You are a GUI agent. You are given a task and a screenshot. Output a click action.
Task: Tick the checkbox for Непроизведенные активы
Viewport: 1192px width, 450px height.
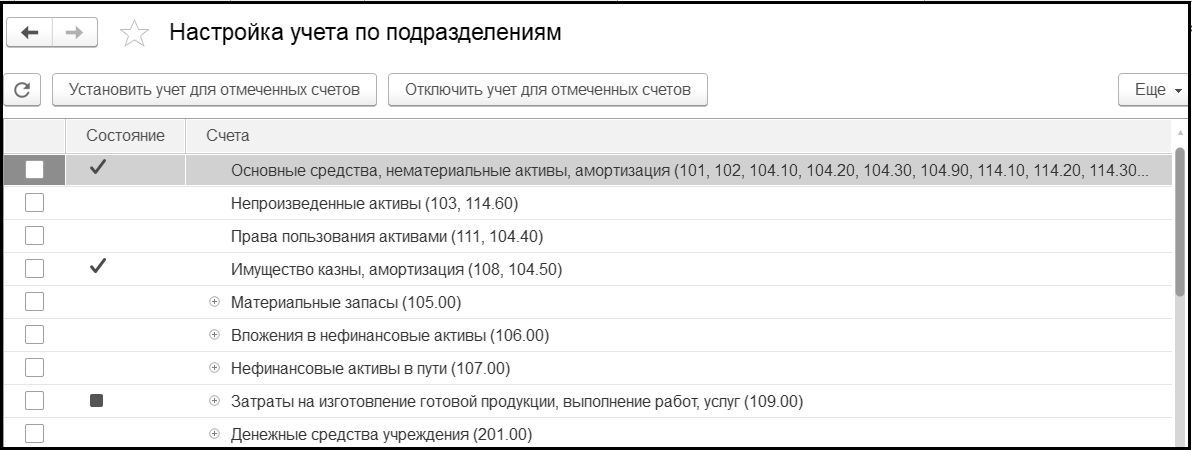click(x=35, y=203)
